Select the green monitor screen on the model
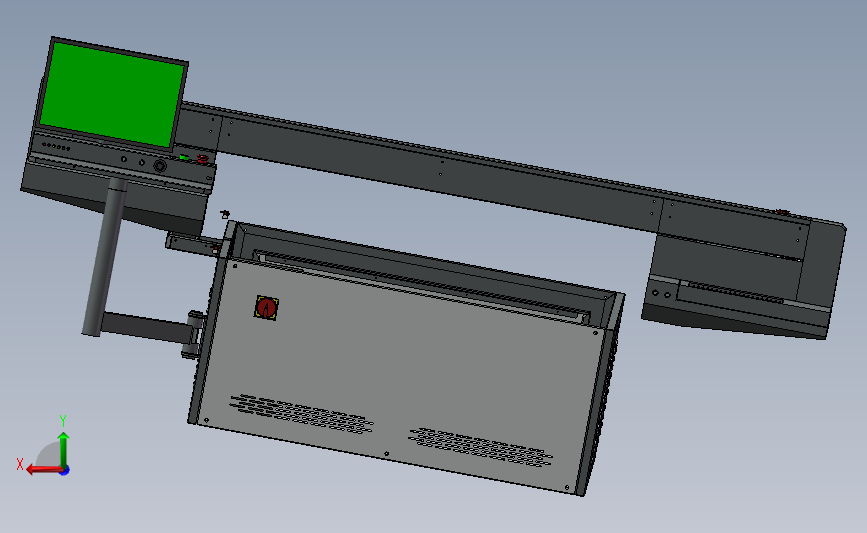Image resolution: width=867 pixels, height=533 pixels. 113,94
